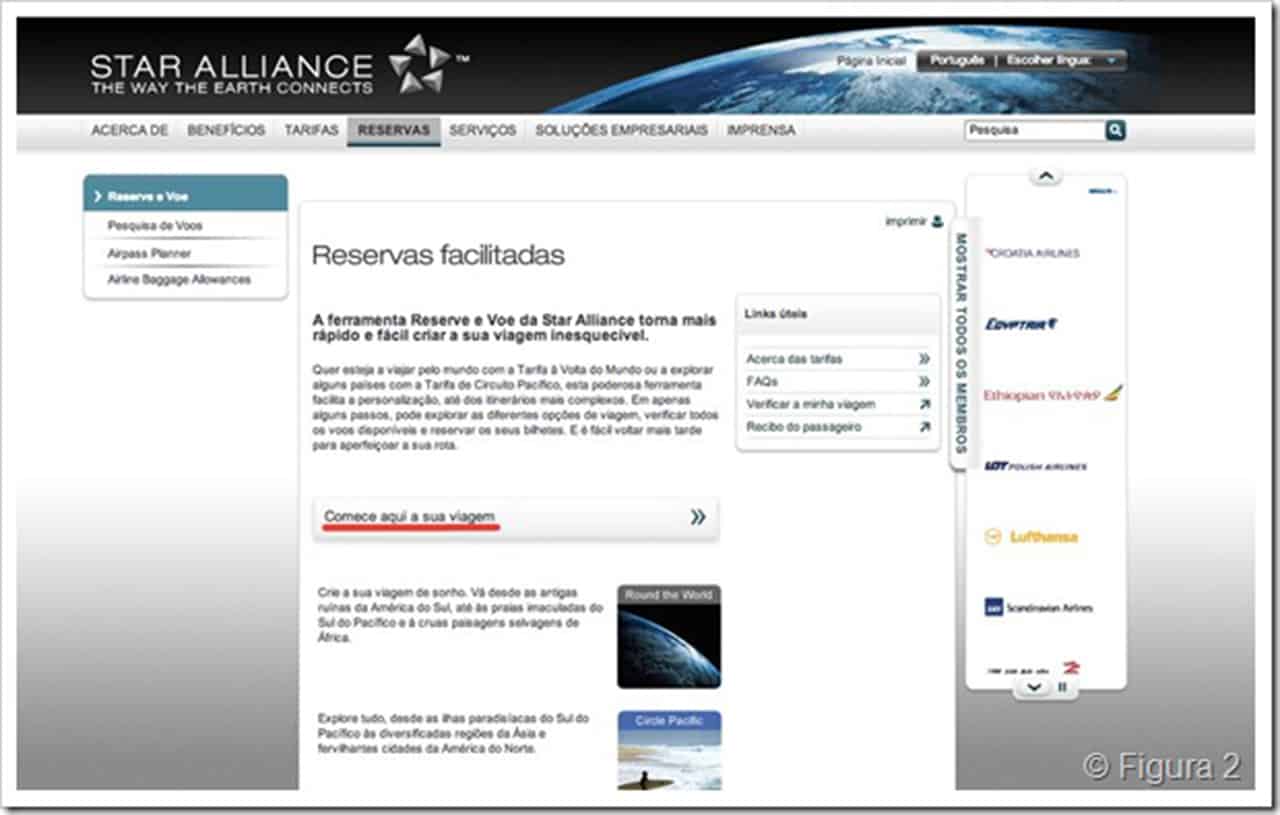Select the LOT Polish Airlines logo
Viewport: 1280px width, 815px height.
[x=1036, y=466]
